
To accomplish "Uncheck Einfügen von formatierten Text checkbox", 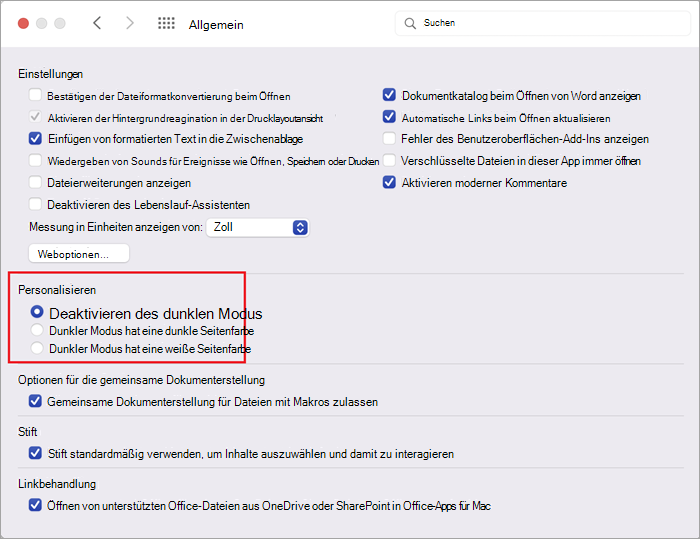I will [35, 138].
